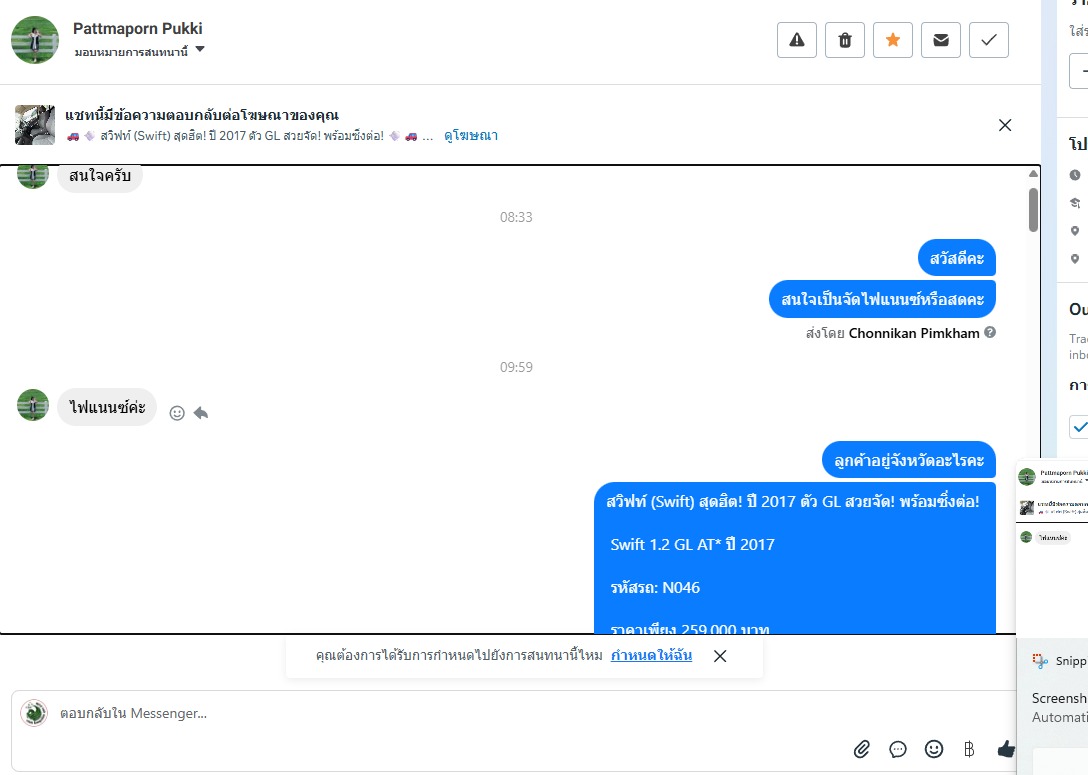The image size is (1088, 775).
Task: Toggle the orange star follow-up icon
Action: click(x=892, y=40)
